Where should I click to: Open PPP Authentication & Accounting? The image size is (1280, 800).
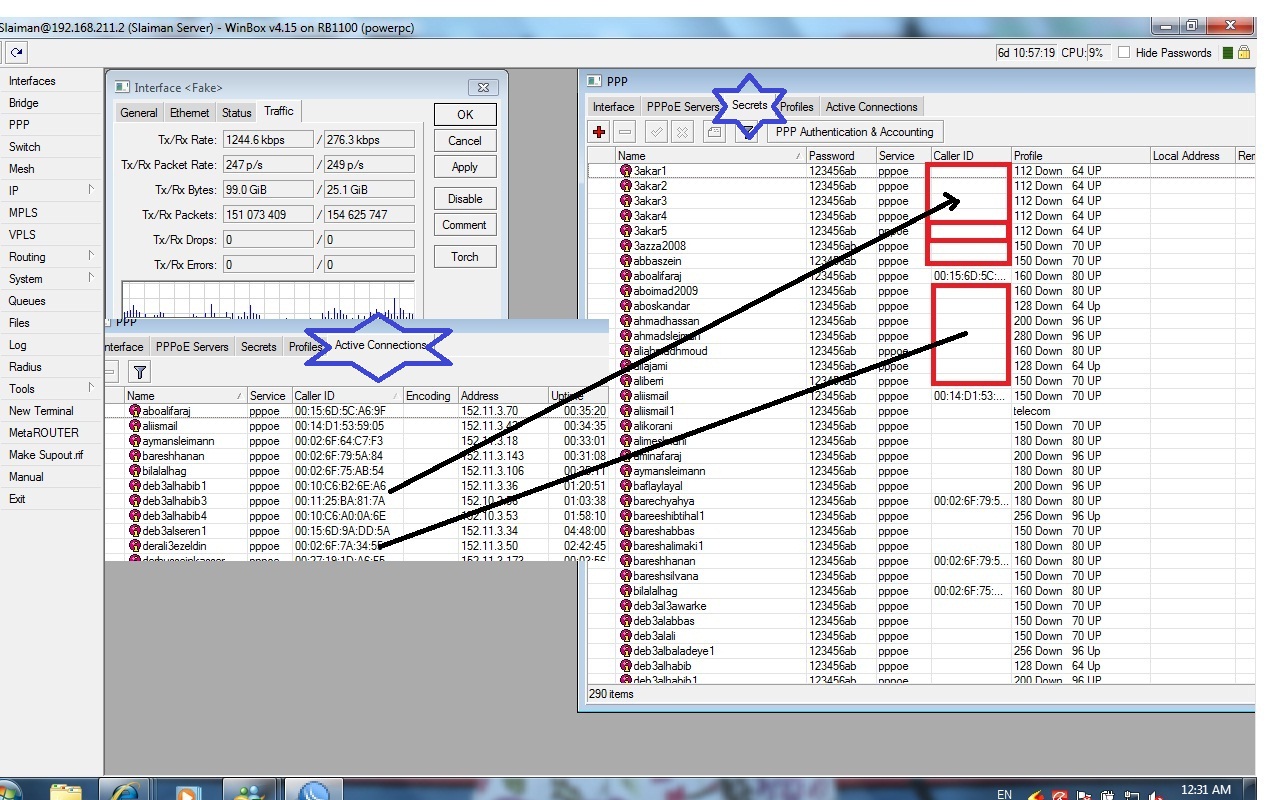(855, 131)
